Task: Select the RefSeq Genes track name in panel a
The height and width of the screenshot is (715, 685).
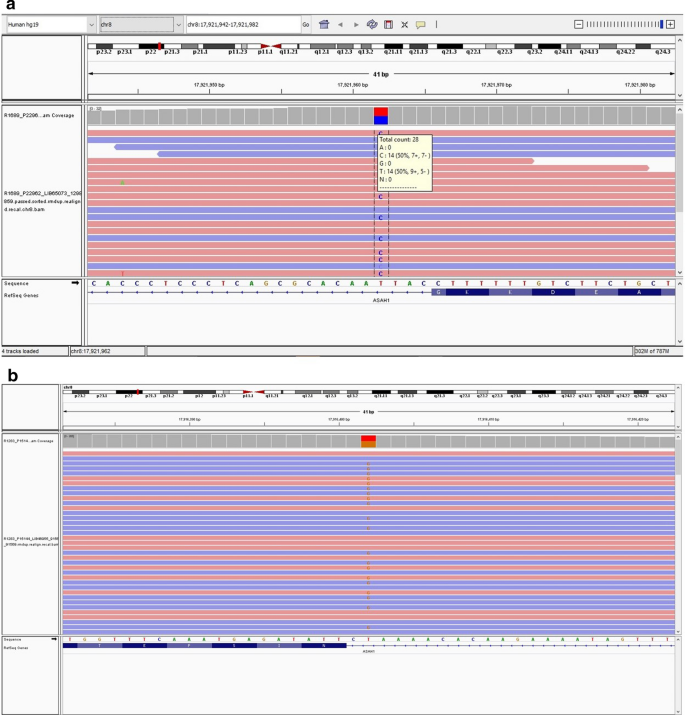Action: pyautogui.click(x=21, y=295)
